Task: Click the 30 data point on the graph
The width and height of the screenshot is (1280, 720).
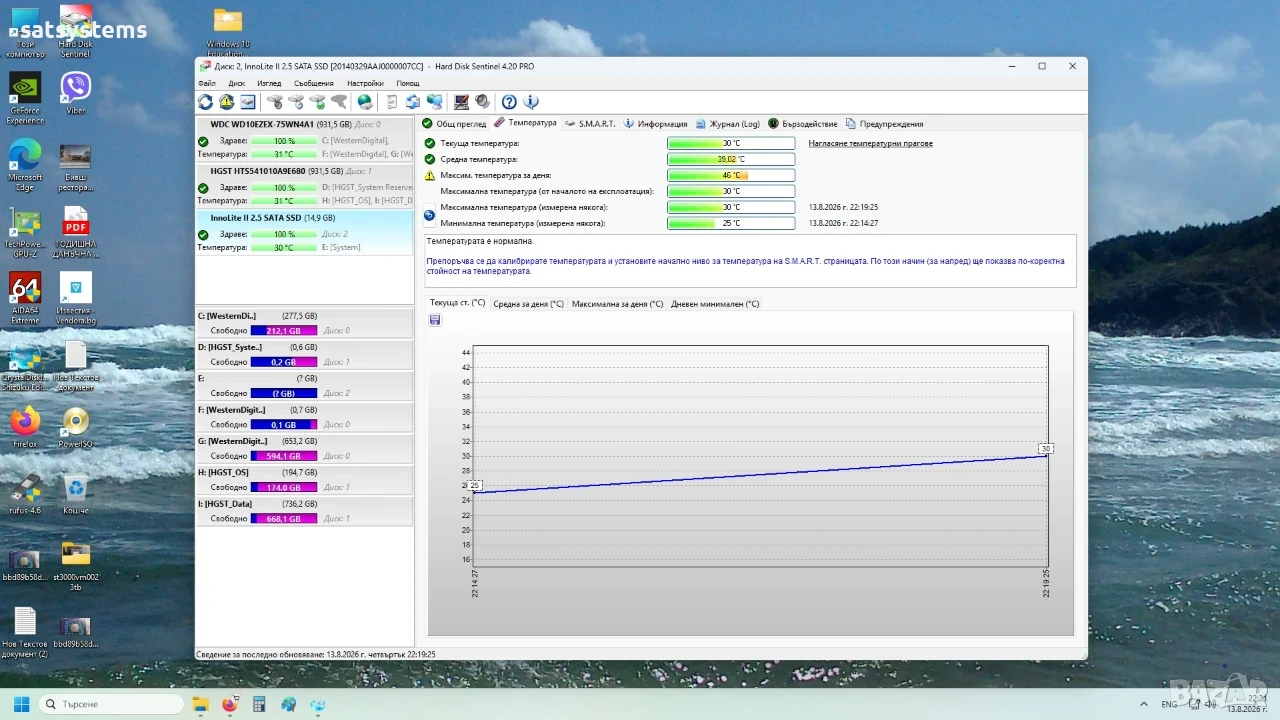Action: 1046,449
